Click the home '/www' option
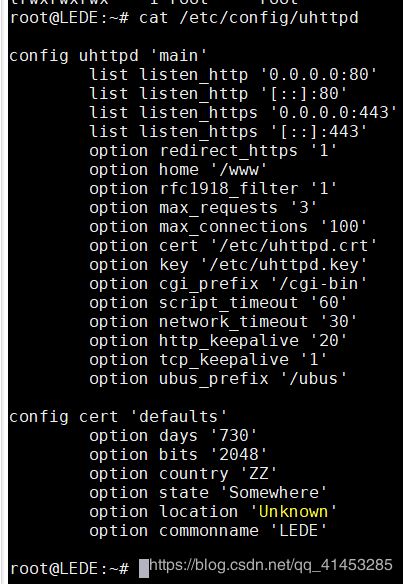This screenshot has width=403, height=584. coord(178,169)
